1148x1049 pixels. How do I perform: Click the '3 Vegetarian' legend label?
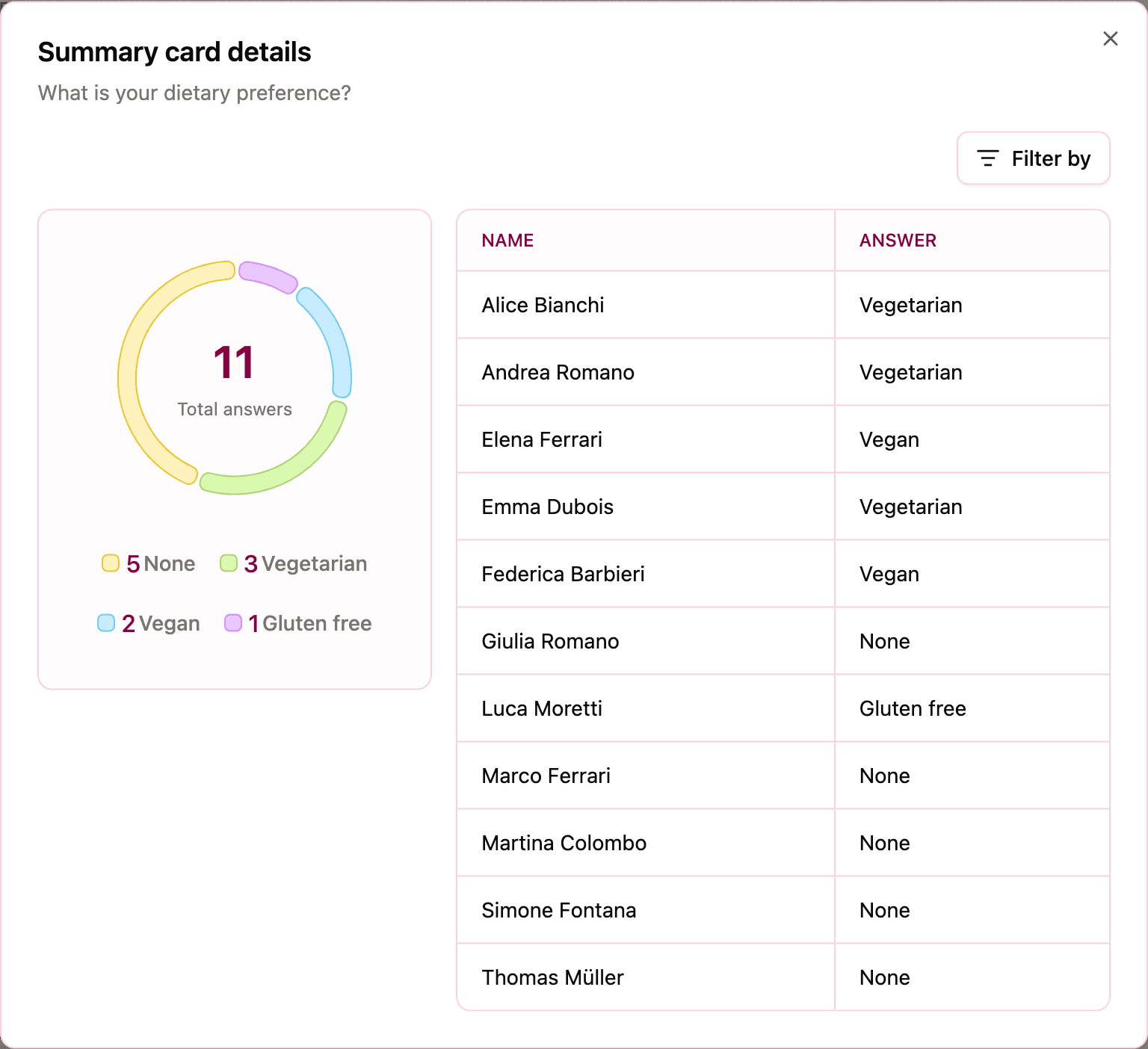306,563
